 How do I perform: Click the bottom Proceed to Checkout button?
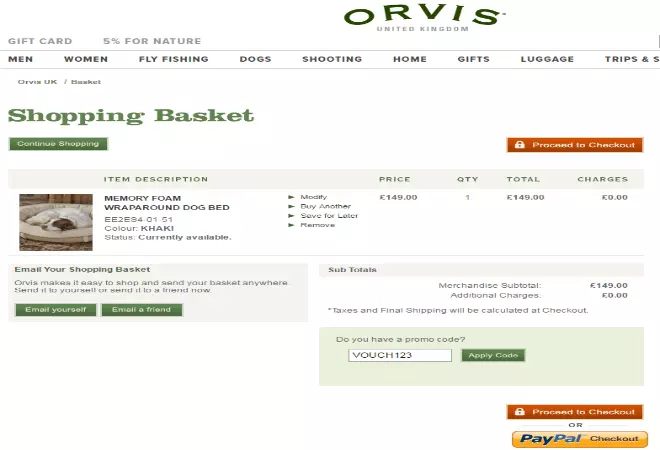(575, 412)
